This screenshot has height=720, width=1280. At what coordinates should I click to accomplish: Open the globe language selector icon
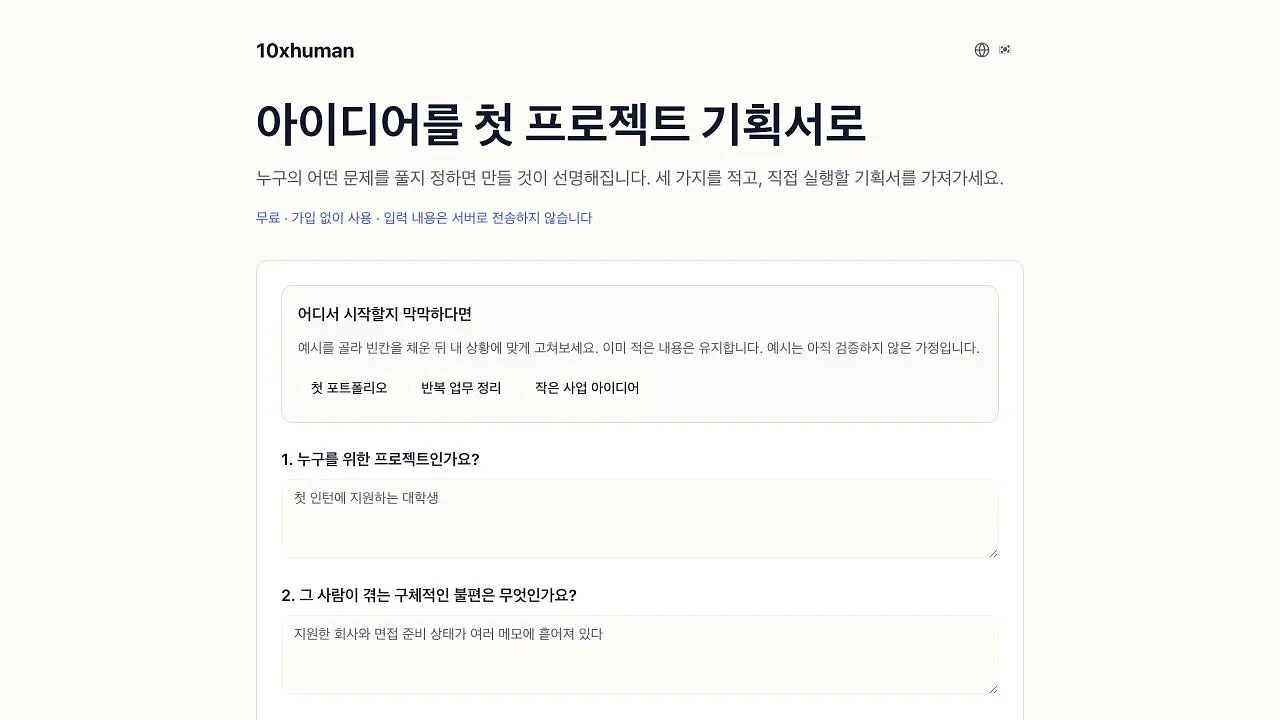pos(982,50)
